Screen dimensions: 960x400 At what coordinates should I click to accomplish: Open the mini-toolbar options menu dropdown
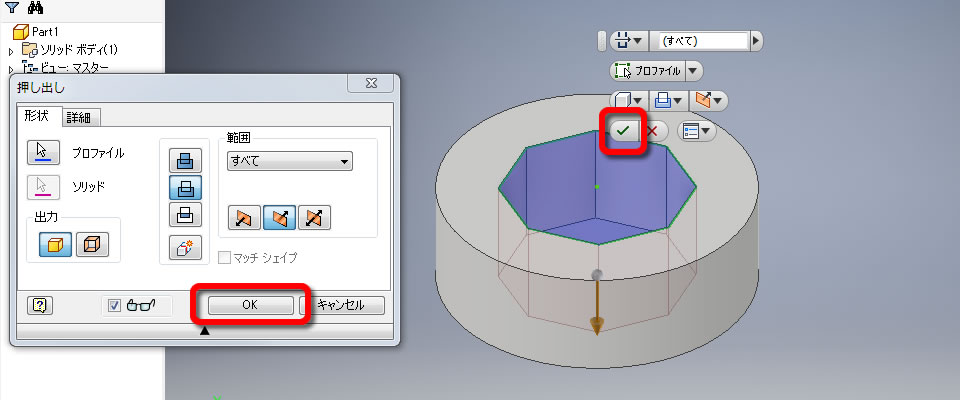pos(697,130)
